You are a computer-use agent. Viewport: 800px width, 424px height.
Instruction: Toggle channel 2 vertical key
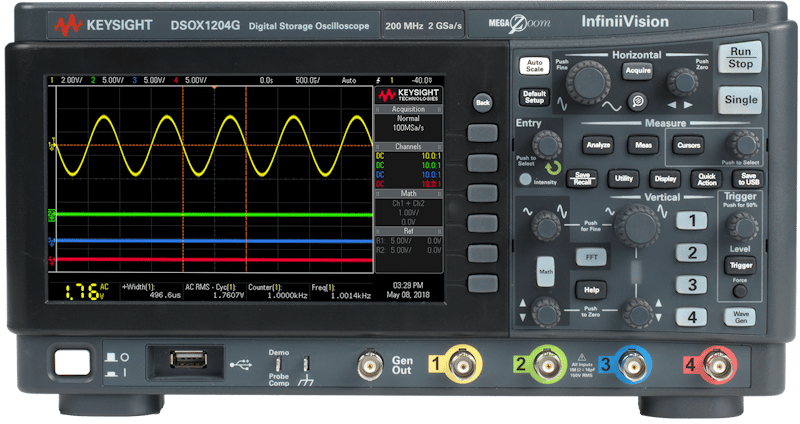tap(692, 253)
